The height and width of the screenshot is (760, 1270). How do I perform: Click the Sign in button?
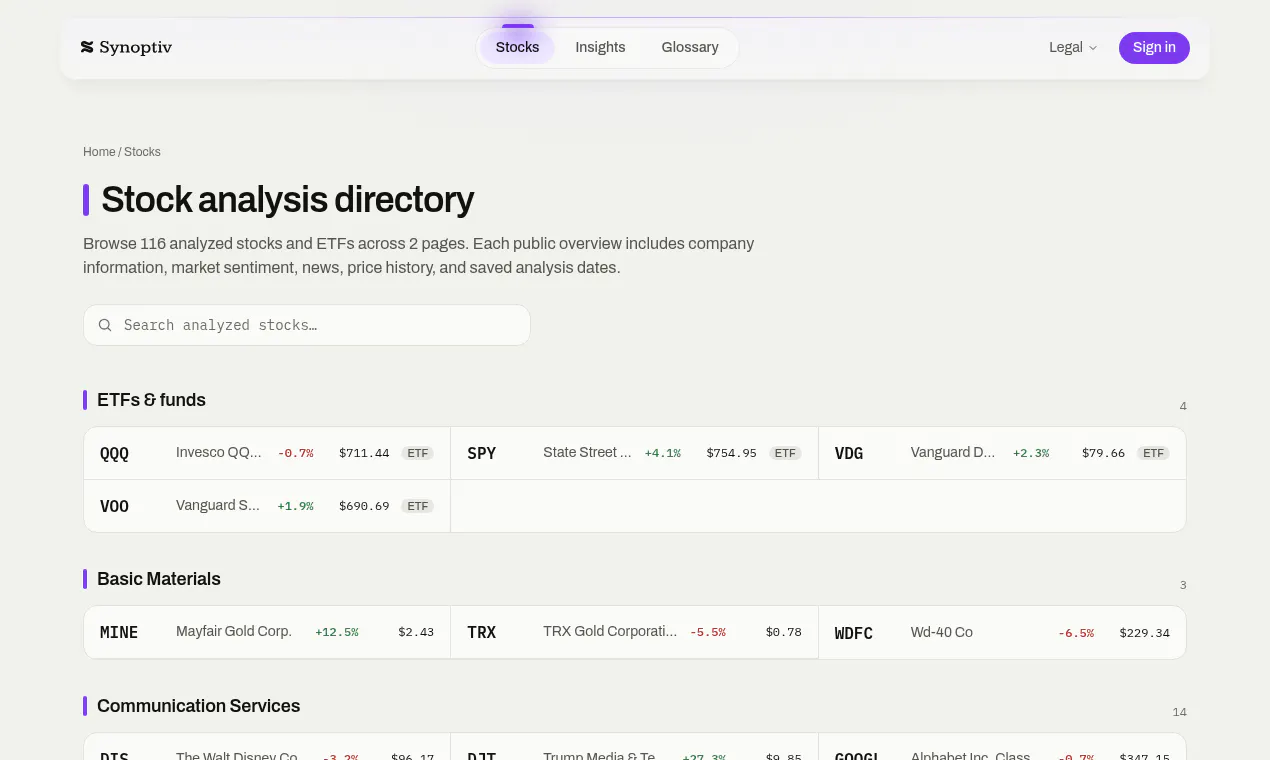click(1154, 47)
